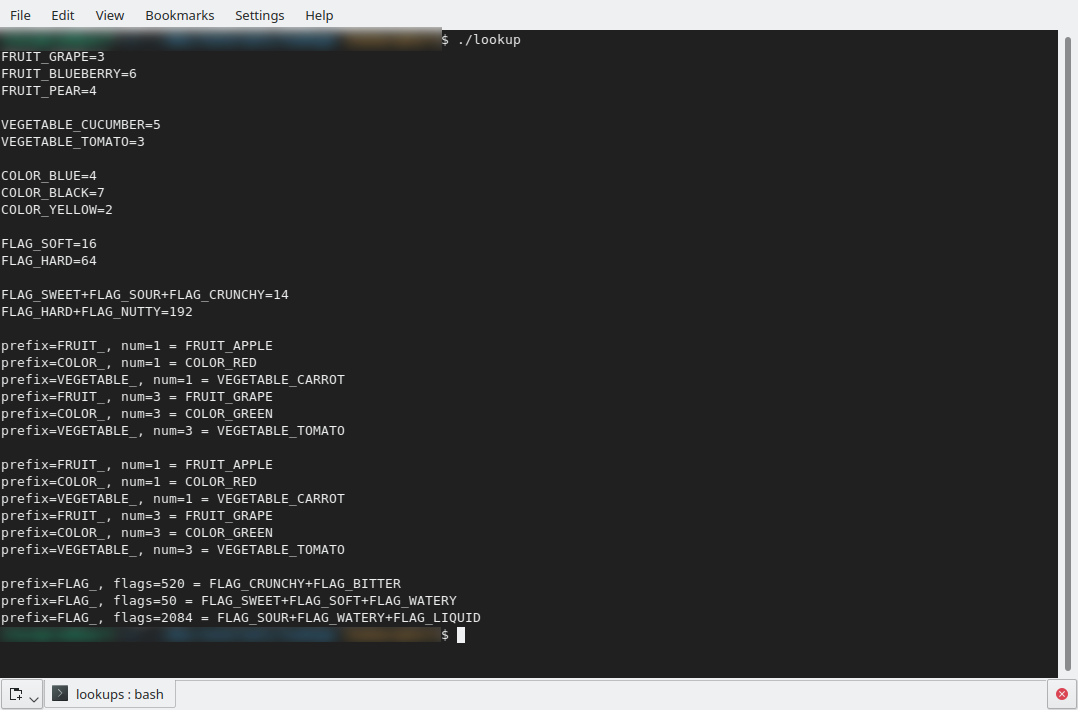This screenshot has height=710, width=1078.
Task: Click the new tab icon
Action: click(x=16, y=694)
